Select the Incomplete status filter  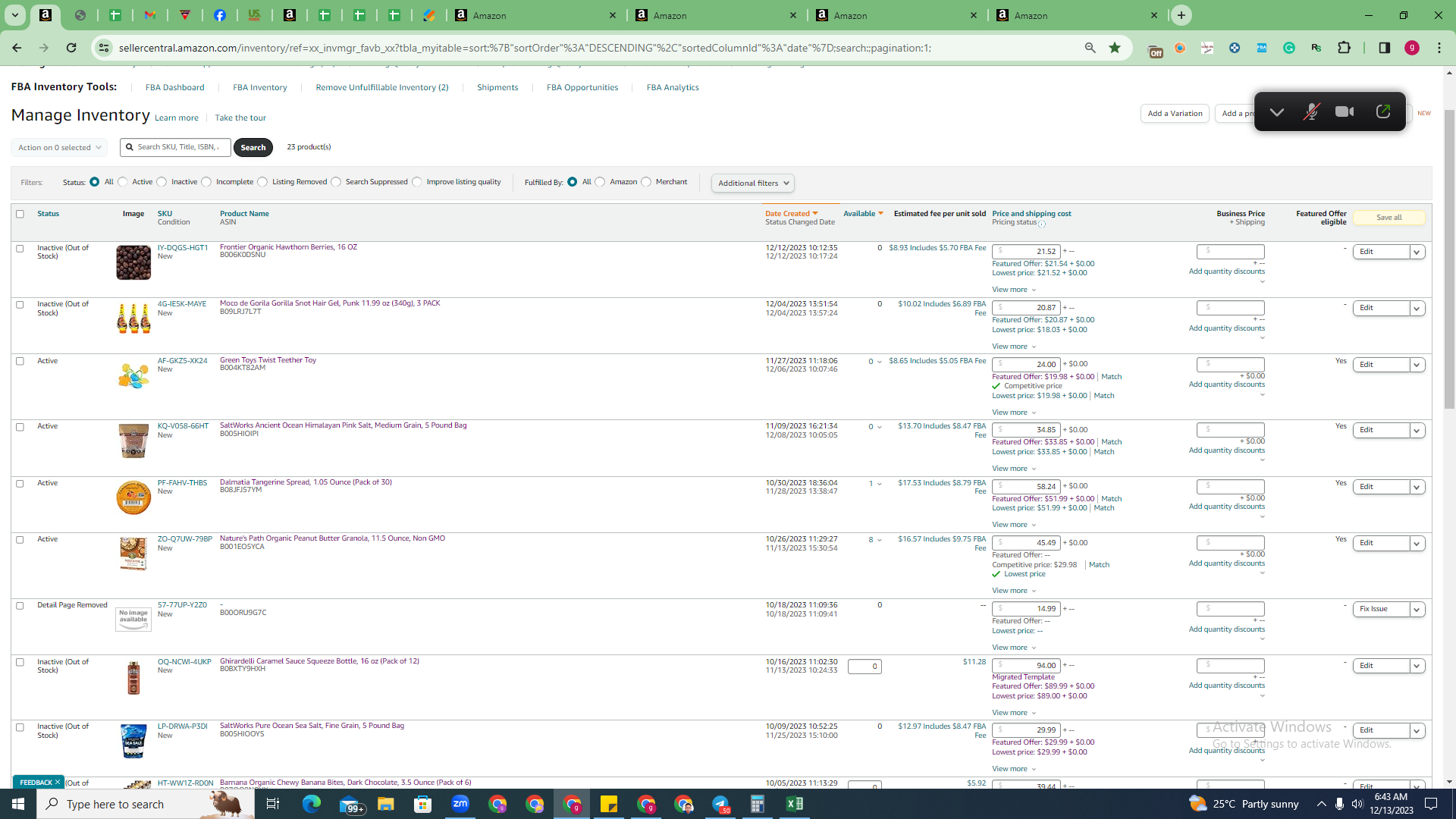tap(206, 182)
